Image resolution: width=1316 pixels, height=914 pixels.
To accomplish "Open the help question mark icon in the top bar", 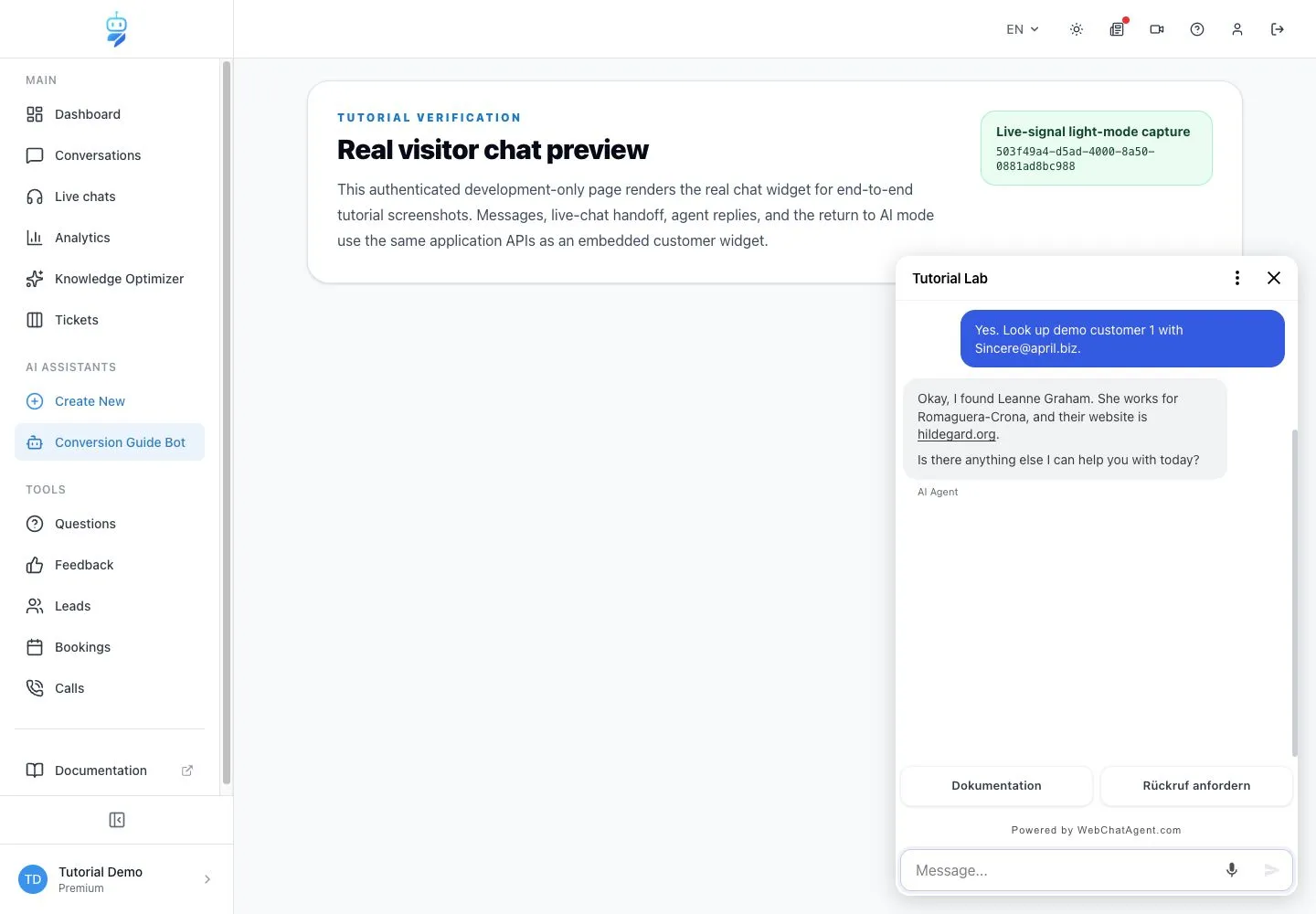I will [x=1197, y=29].
